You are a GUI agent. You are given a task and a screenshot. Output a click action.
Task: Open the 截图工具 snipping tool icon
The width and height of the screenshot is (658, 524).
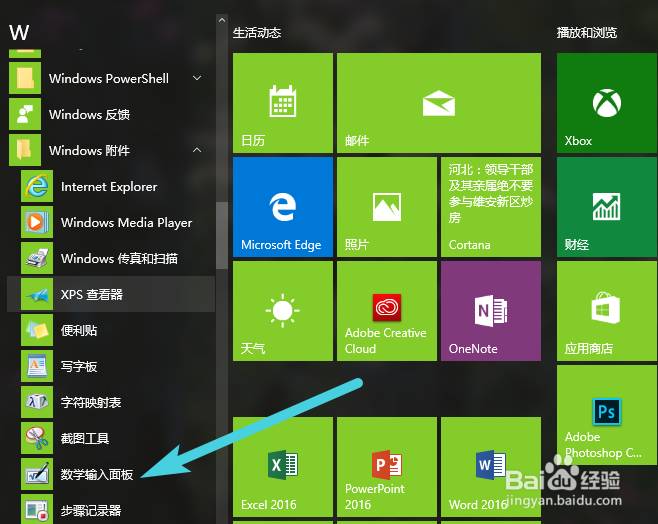pyautogui.click(x=37, y=438)
